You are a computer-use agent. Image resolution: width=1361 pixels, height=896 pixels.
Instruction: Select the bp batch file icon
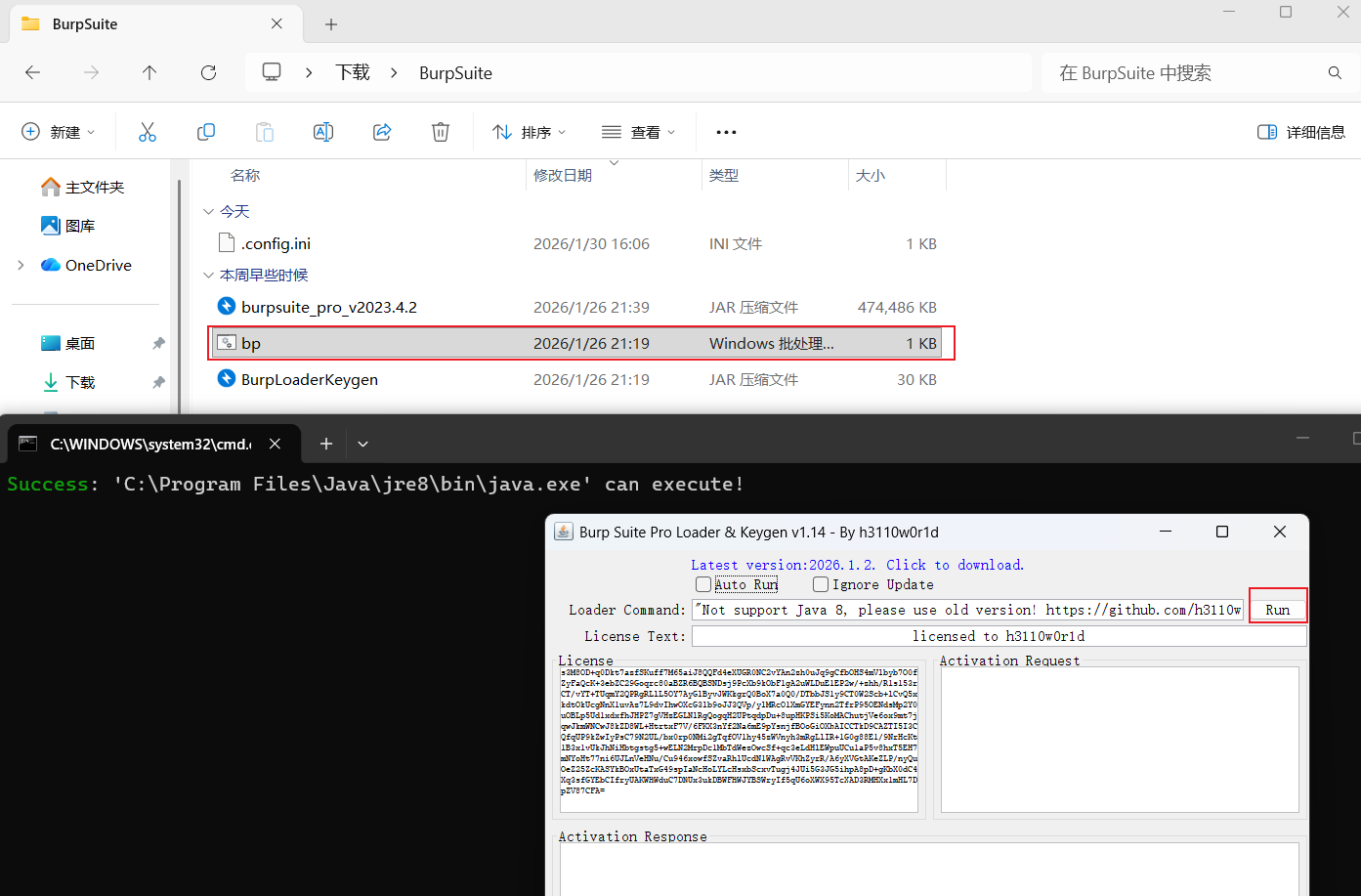[x=227, y=343]
